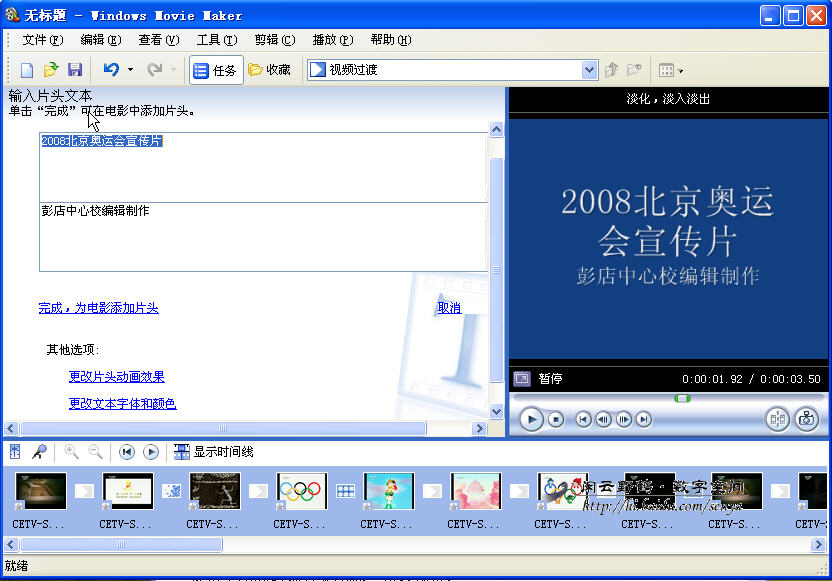Click the storyboard scroll-left arrow

point(11,544)
